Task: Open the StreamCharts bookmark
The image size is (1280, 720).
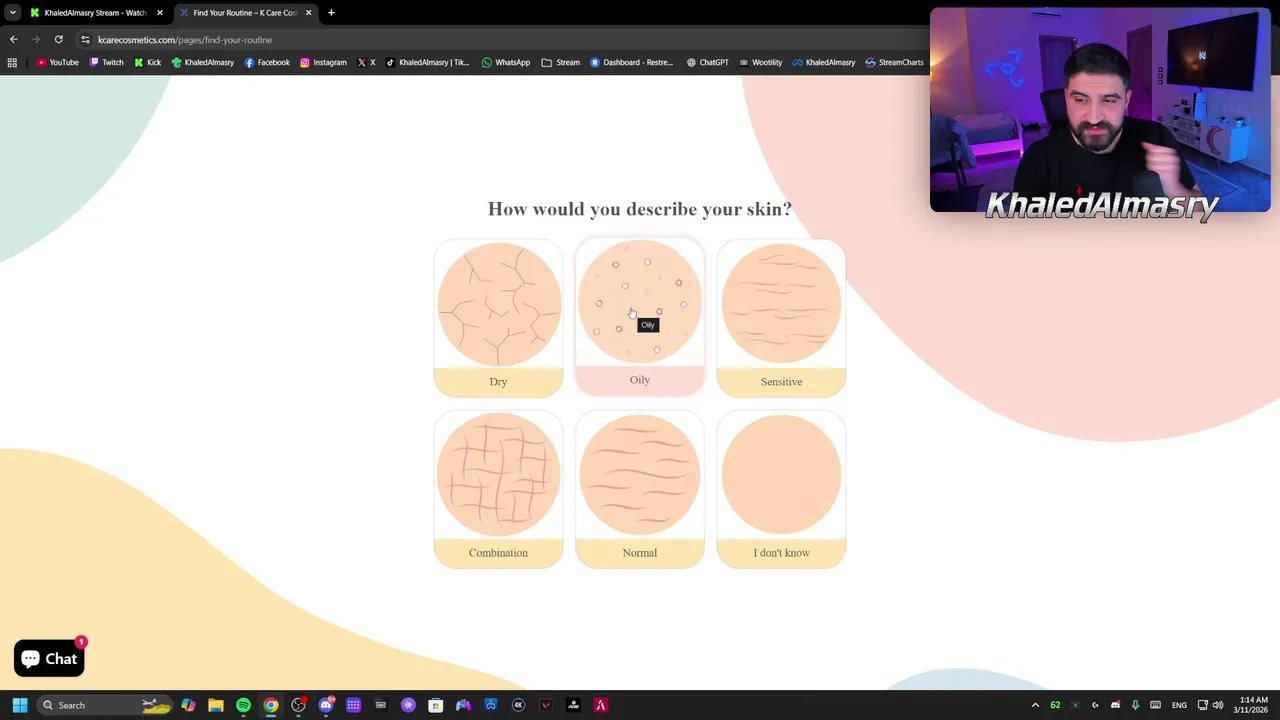Action: point(894,62)
